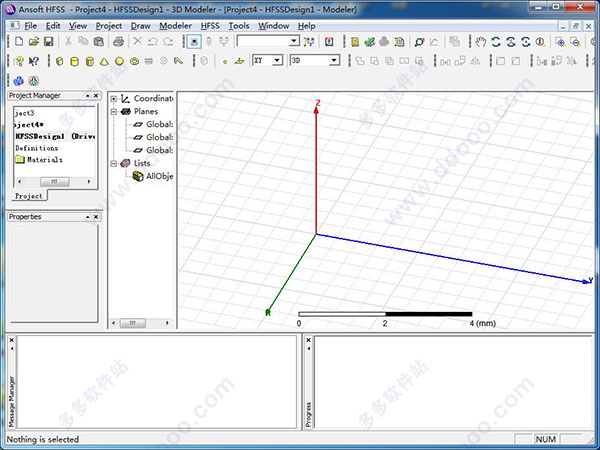
Task: Click the blue 3D molecule icon in third toolbar row
Action: (x=18, y=81)
